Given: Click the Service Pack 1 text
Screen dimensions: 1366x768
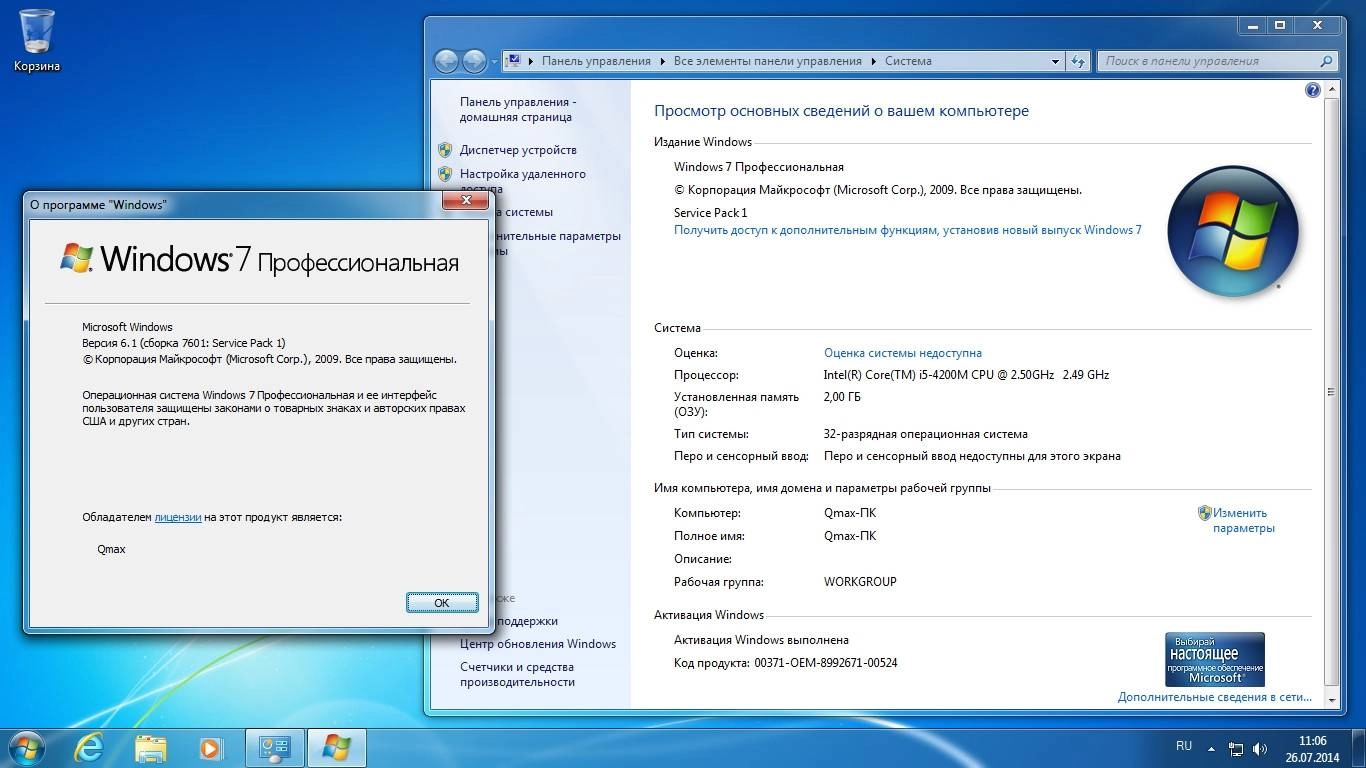Looking at the screenshot, I should point(710,212).
